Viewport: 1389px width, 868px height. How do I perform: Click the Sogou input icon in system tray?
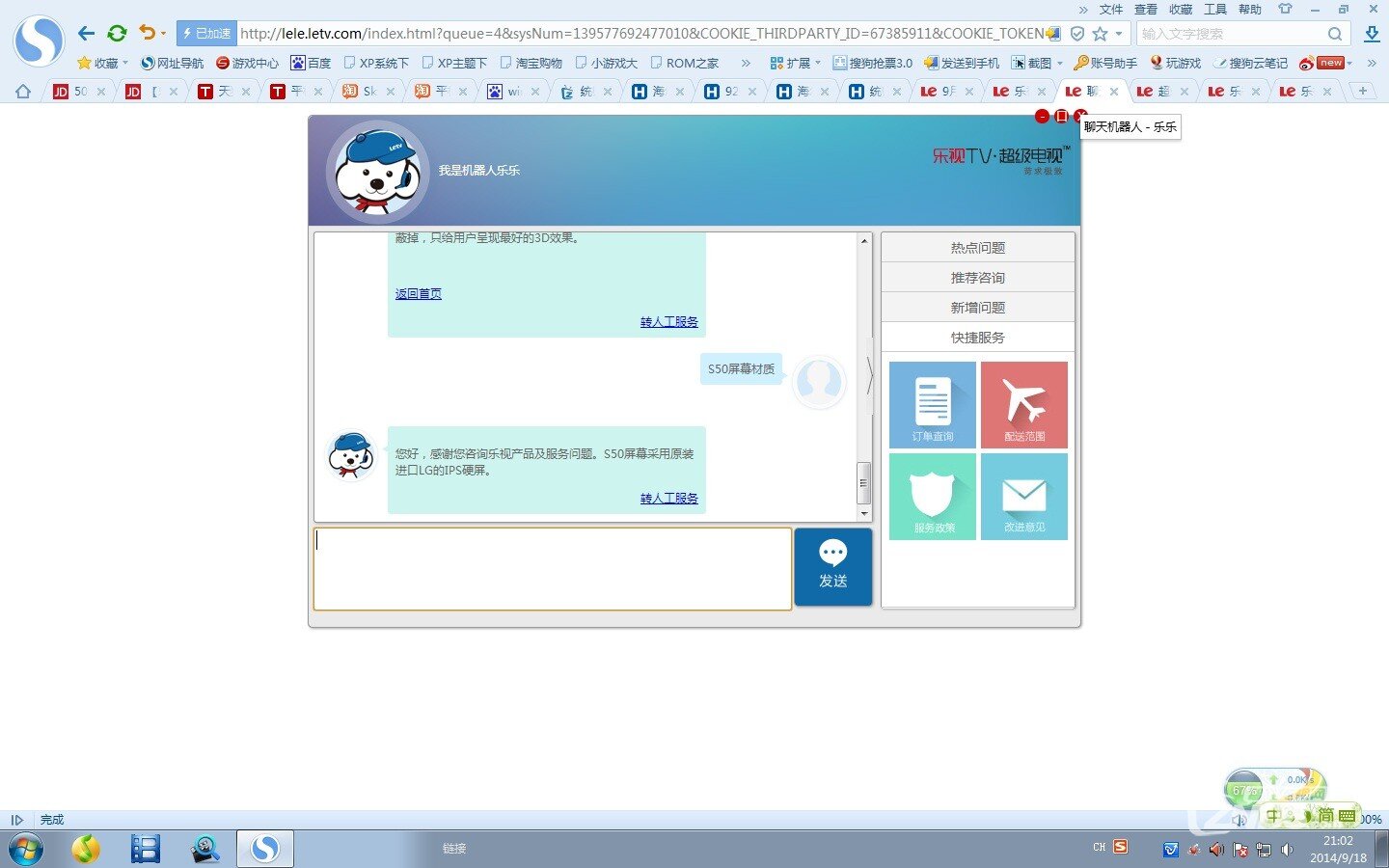[1120, 847]
